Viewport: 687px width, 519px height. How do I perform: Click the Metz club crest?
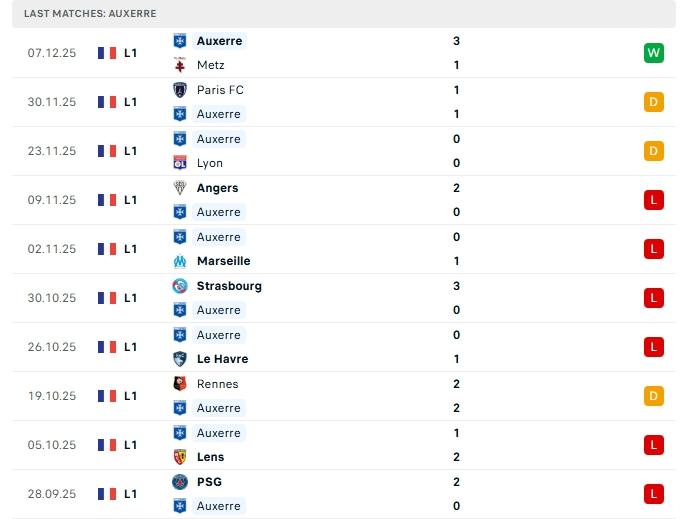(x=180, y=65)
